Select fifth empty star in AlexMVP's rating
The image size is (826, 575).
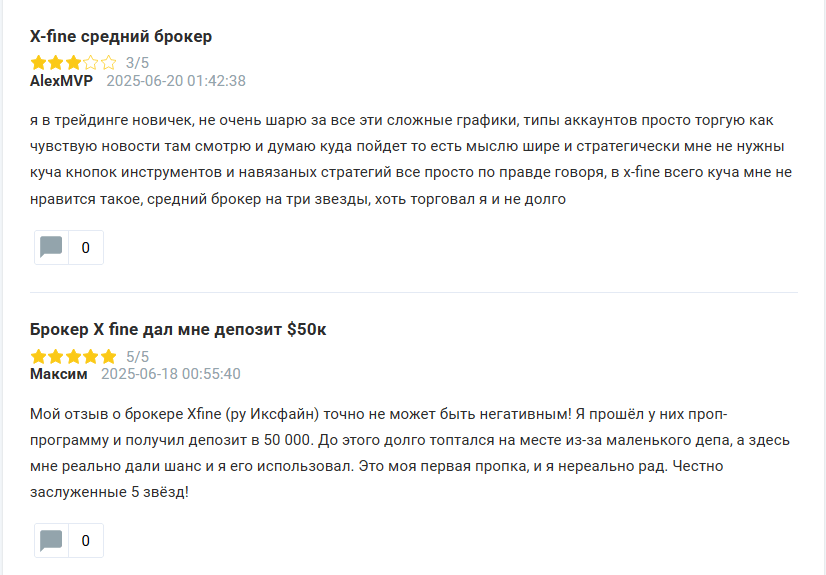[x=108, y=63]
